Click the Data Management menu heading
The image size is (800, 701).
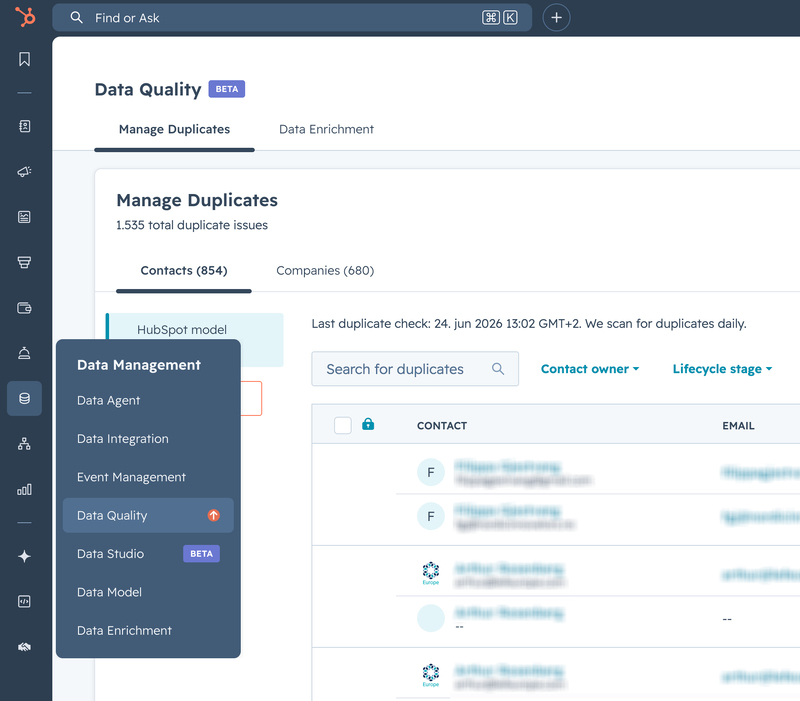(139, 365)
